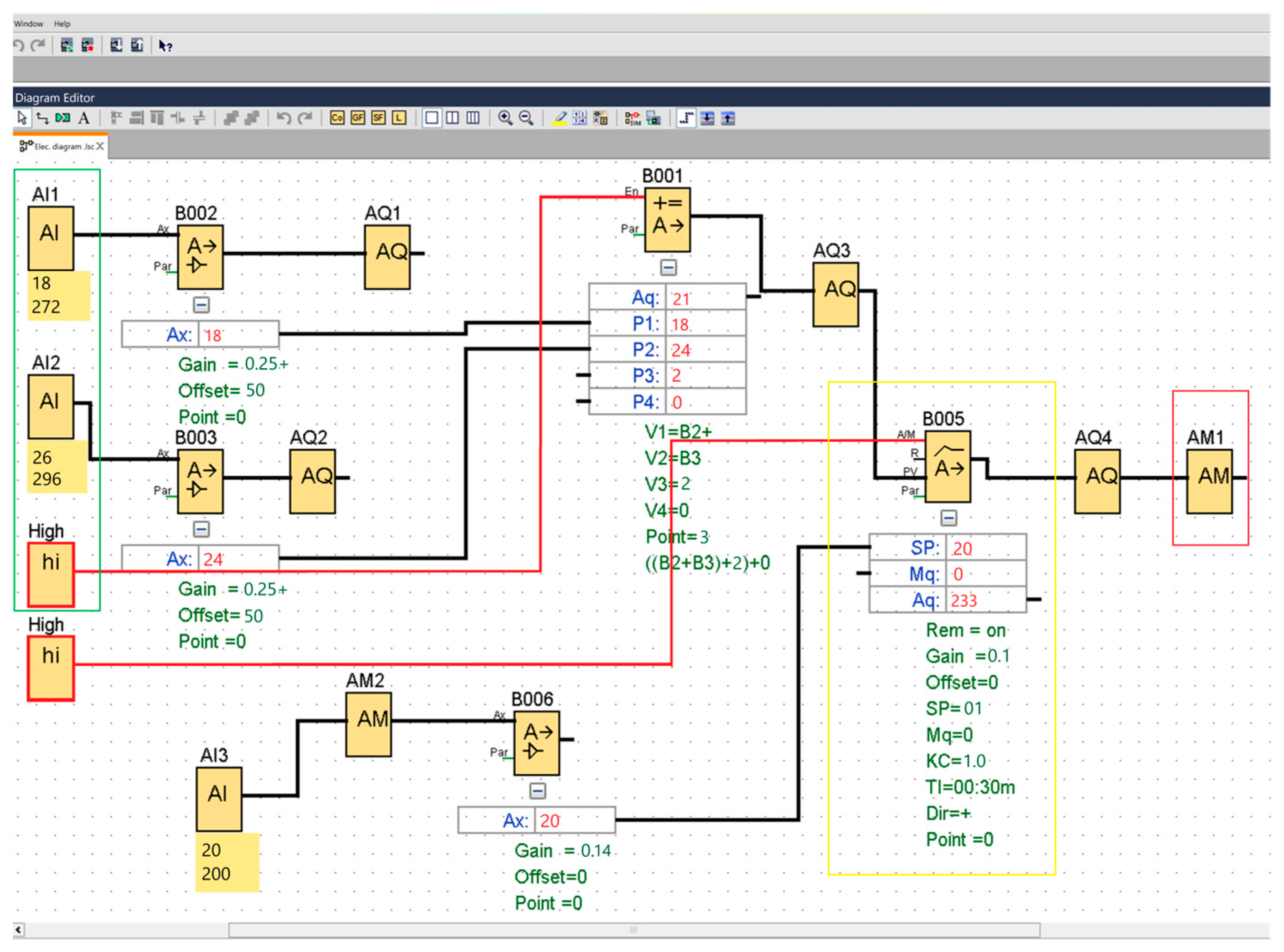Open the SF special functions list

coord(379,118)
